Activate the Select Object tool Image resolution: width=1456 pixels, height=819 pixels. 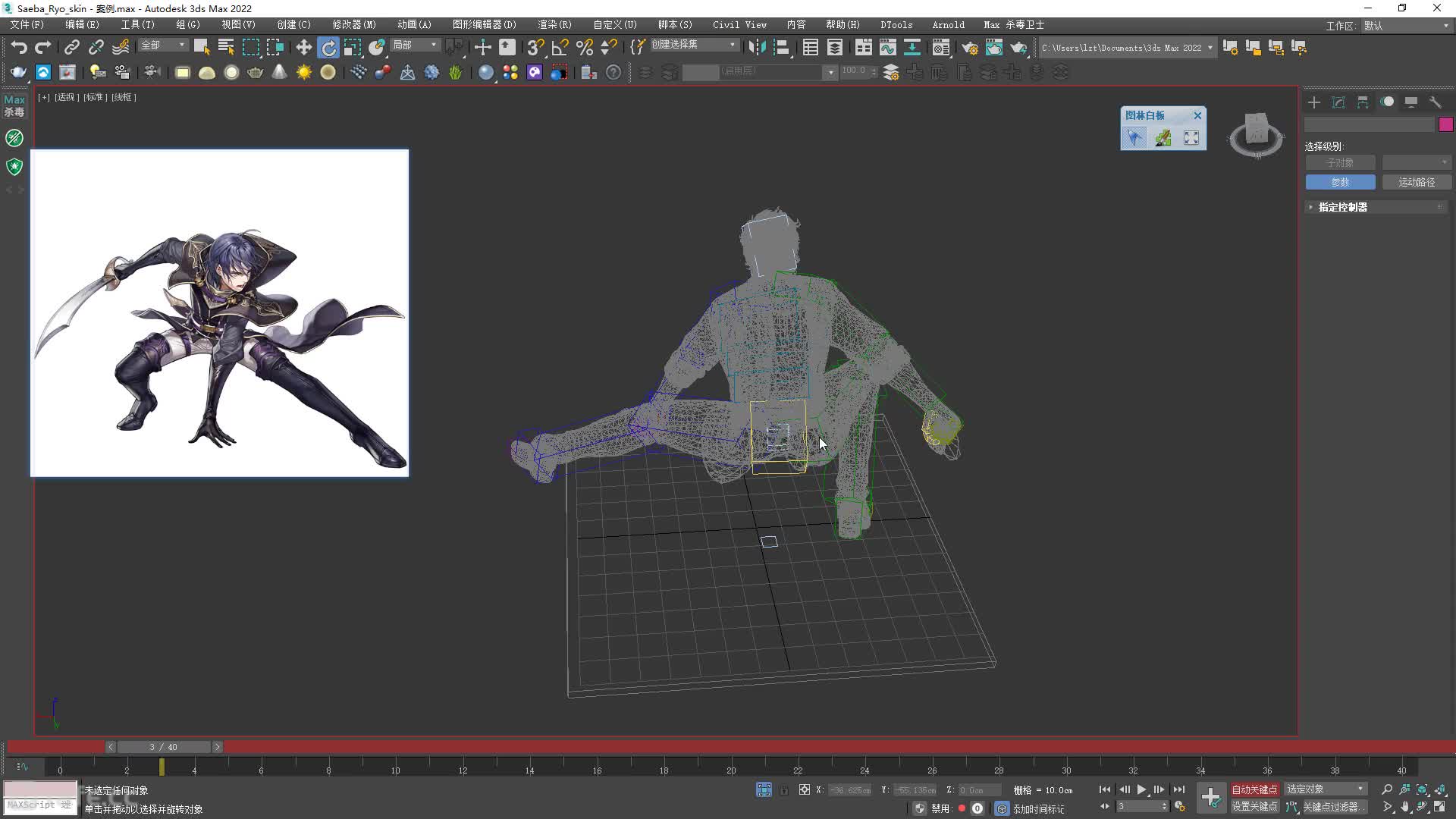click(x=201, y=47)
